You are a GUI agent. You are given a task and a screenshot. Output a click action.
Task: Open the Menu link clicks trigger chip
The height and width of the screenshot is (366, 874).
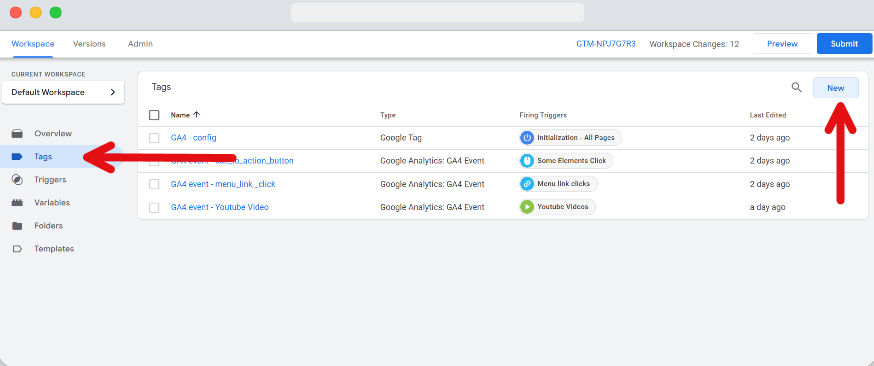tap(559, 184)
